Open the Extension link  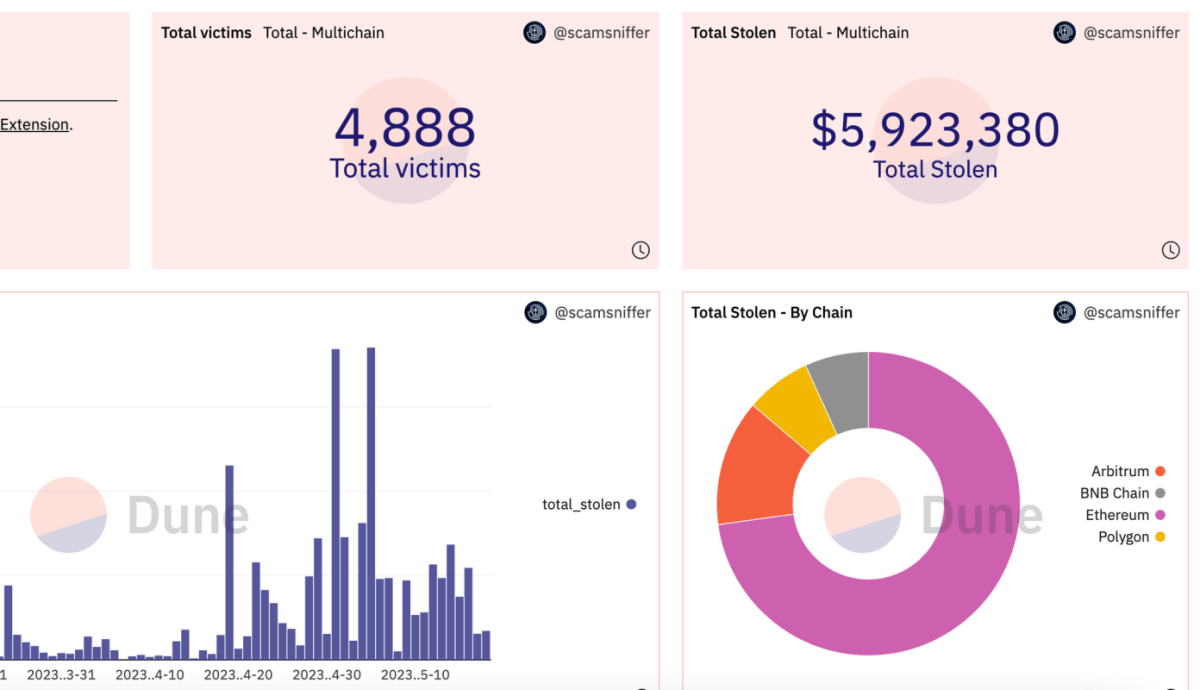tap(34, 125)
